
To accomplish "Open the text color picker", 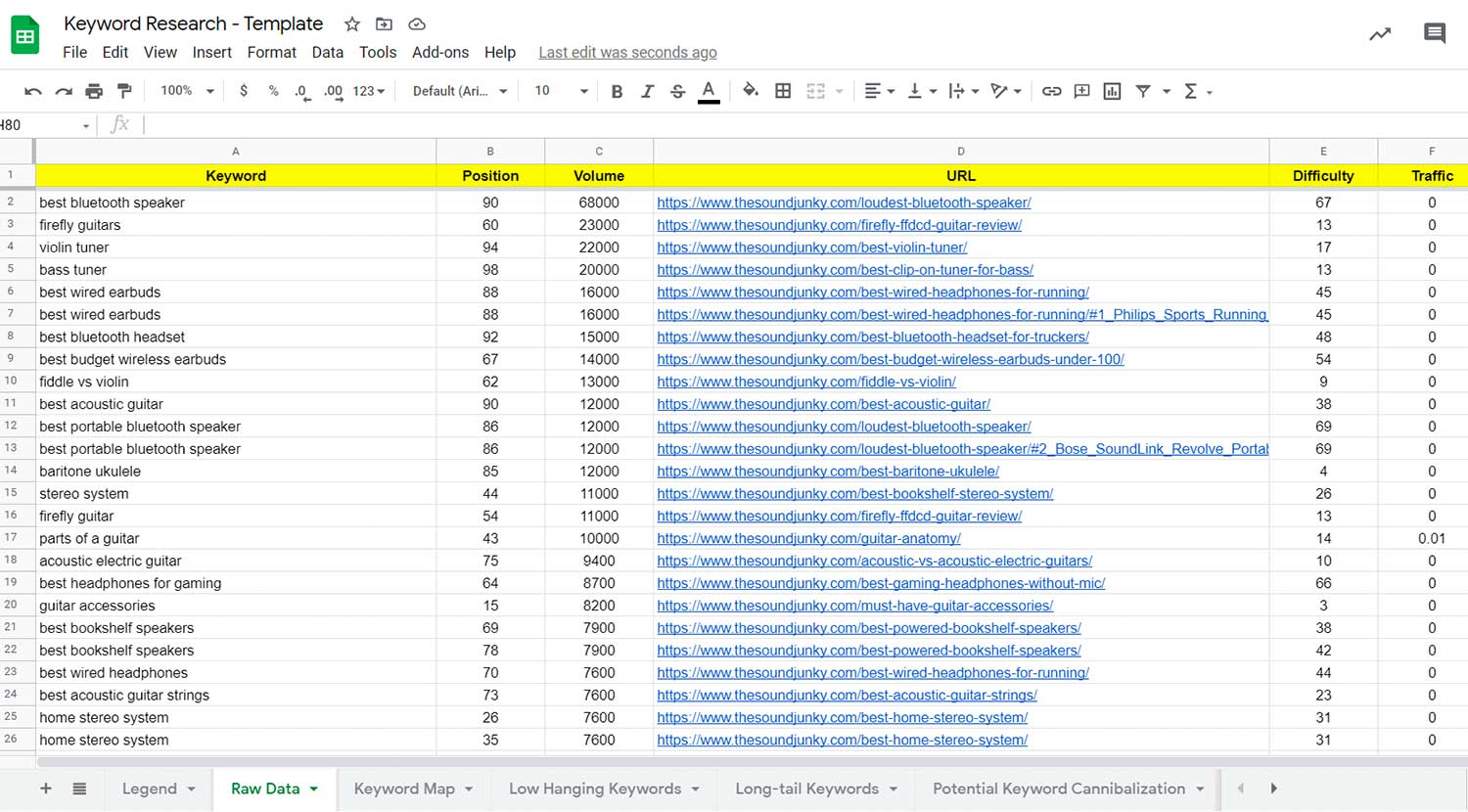I will click(709, 90).
